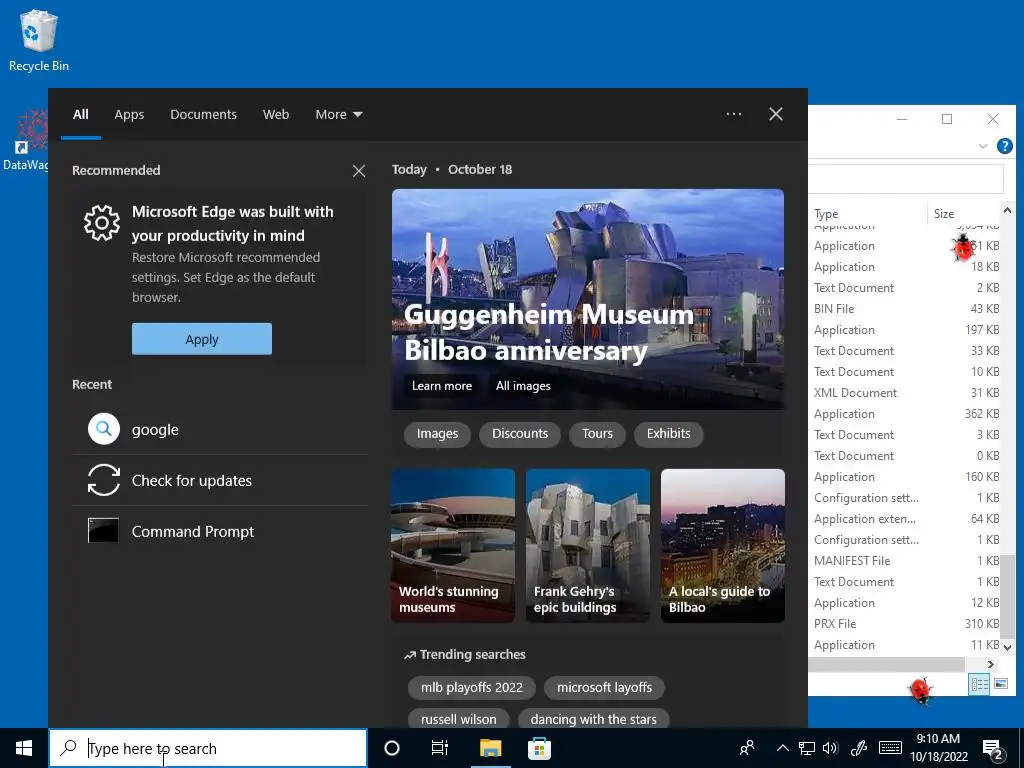Search trending 'microsoft layoffs'
This screenshot has height=768, width=1024.
coord(604,687)
